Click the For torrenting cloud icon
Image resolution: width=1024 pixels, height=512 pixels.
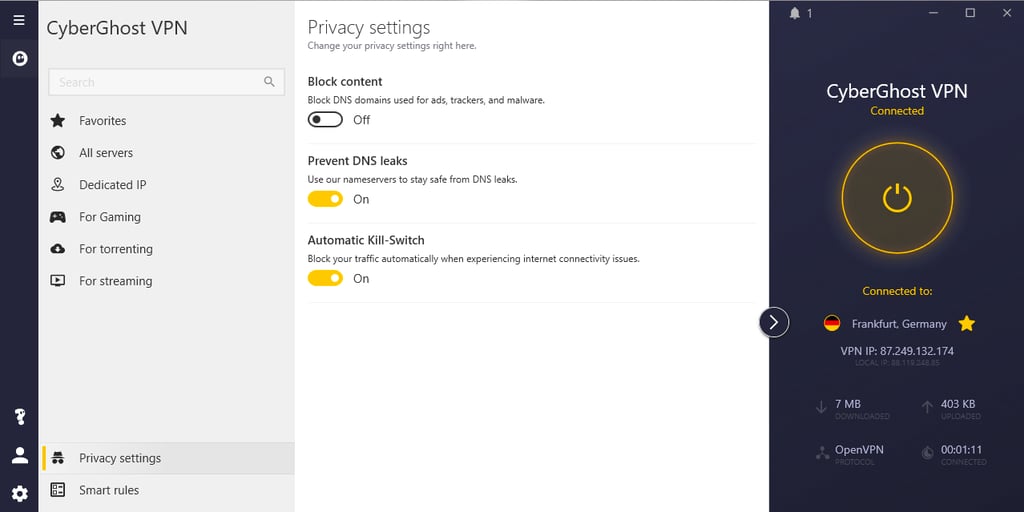(57, 249)
